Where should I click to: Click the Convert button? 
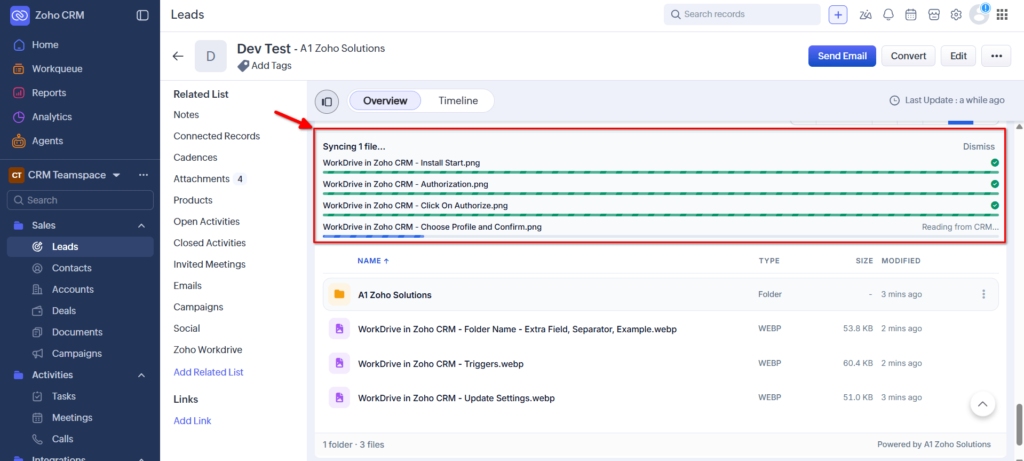(x=908, y=56)
